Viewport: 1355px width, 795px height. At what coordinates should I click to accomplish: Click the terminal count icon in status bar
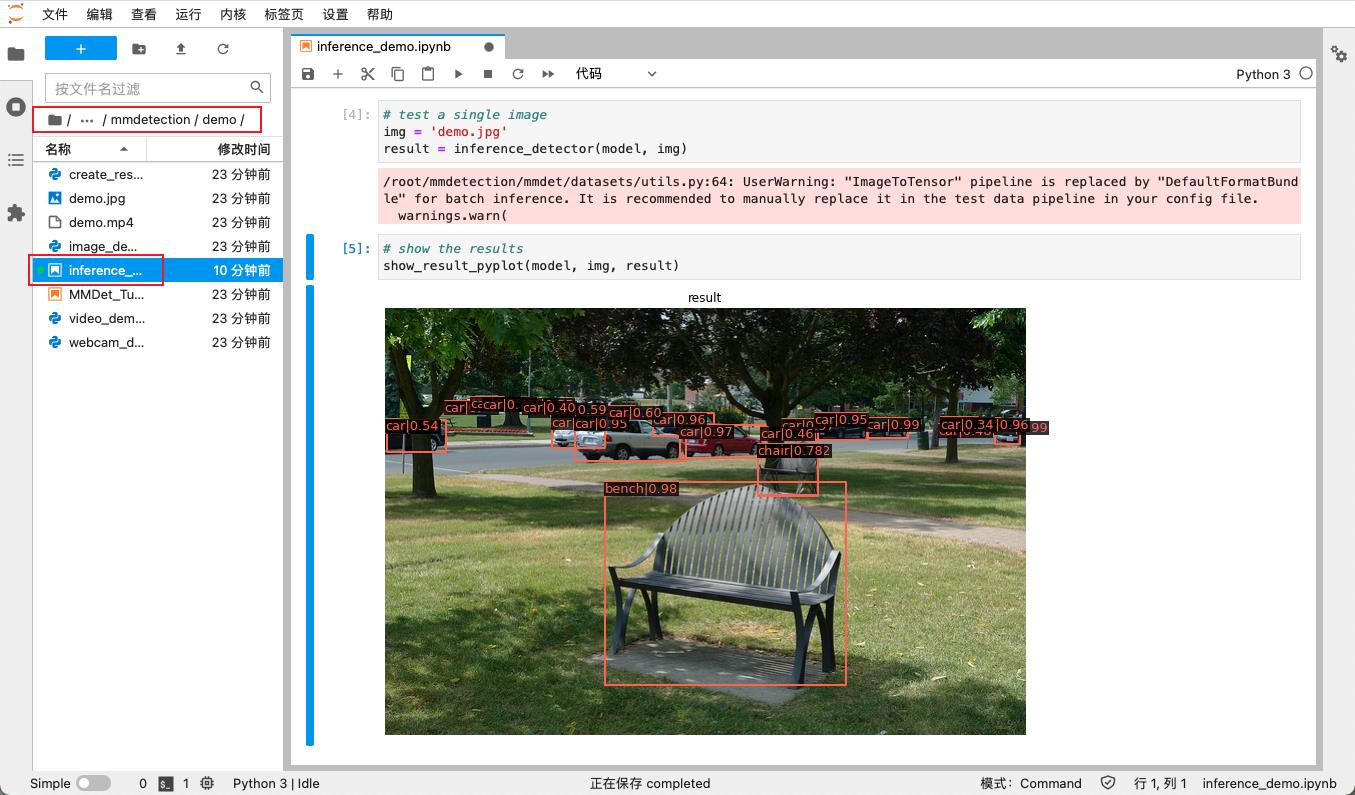(x=167, y=784)
